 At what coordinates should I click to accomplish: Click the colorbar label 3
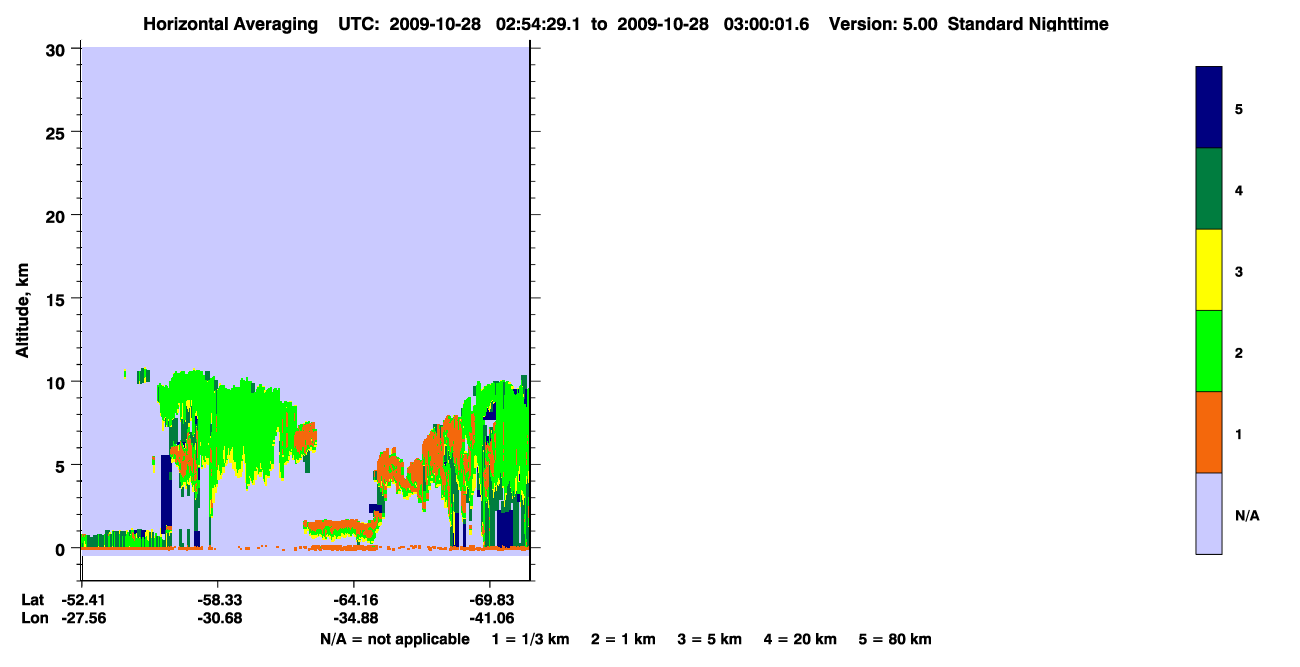click(x=1239, y=271)
